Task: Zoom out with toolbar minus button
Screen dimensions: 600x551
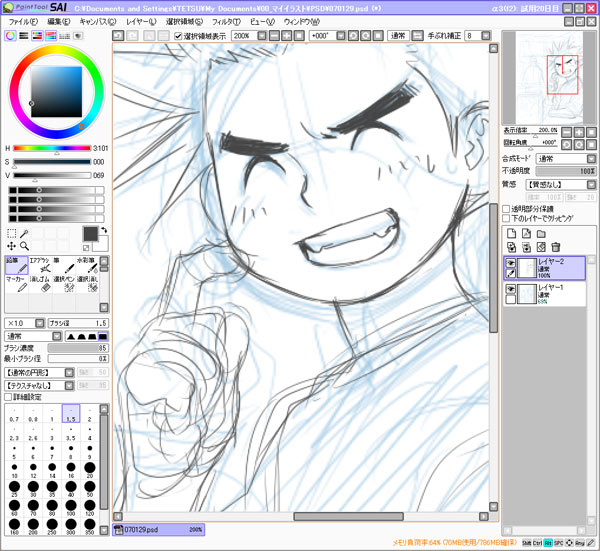Action: (274, 36)
